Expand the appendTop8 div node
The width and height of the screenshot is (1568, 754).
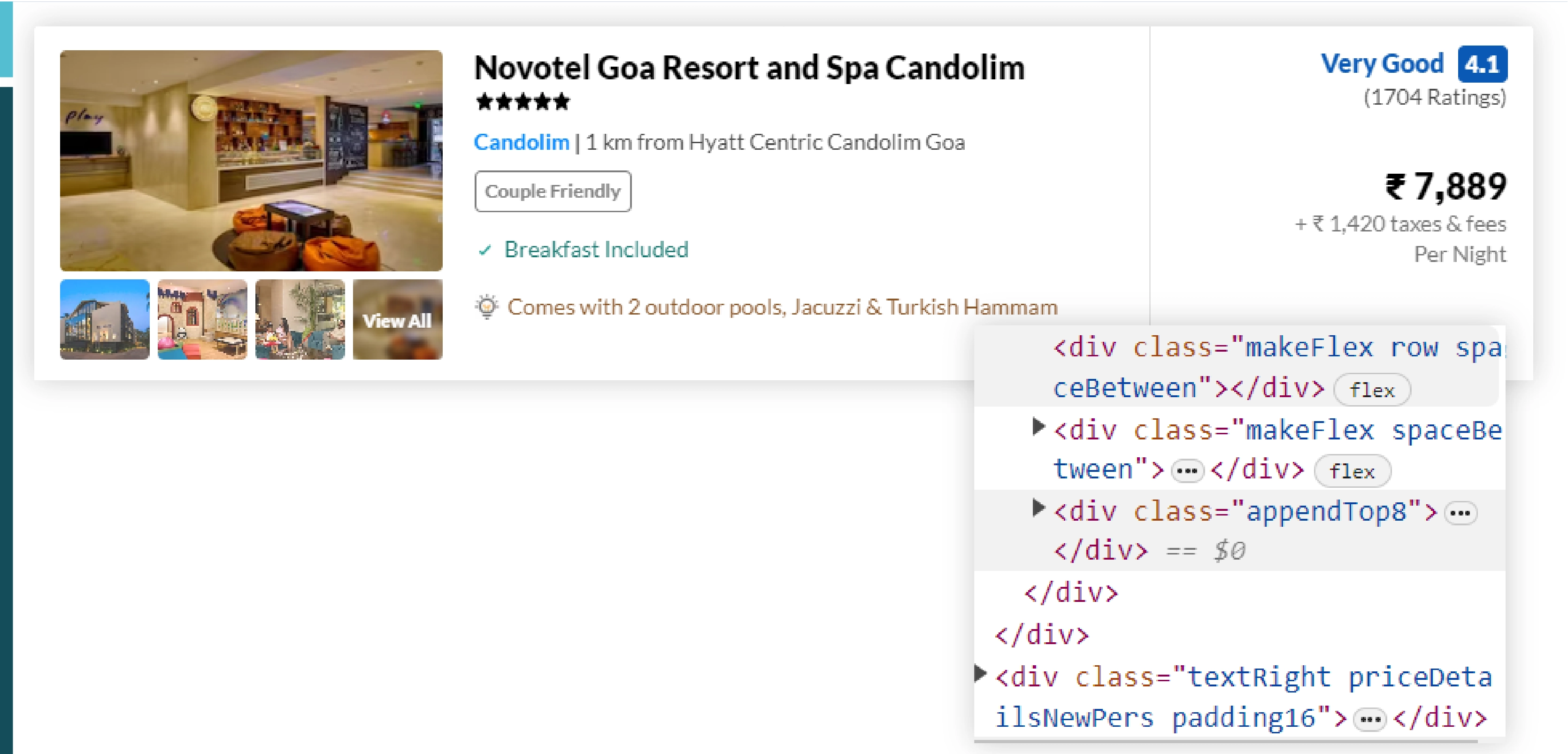tap(1038, 508)
